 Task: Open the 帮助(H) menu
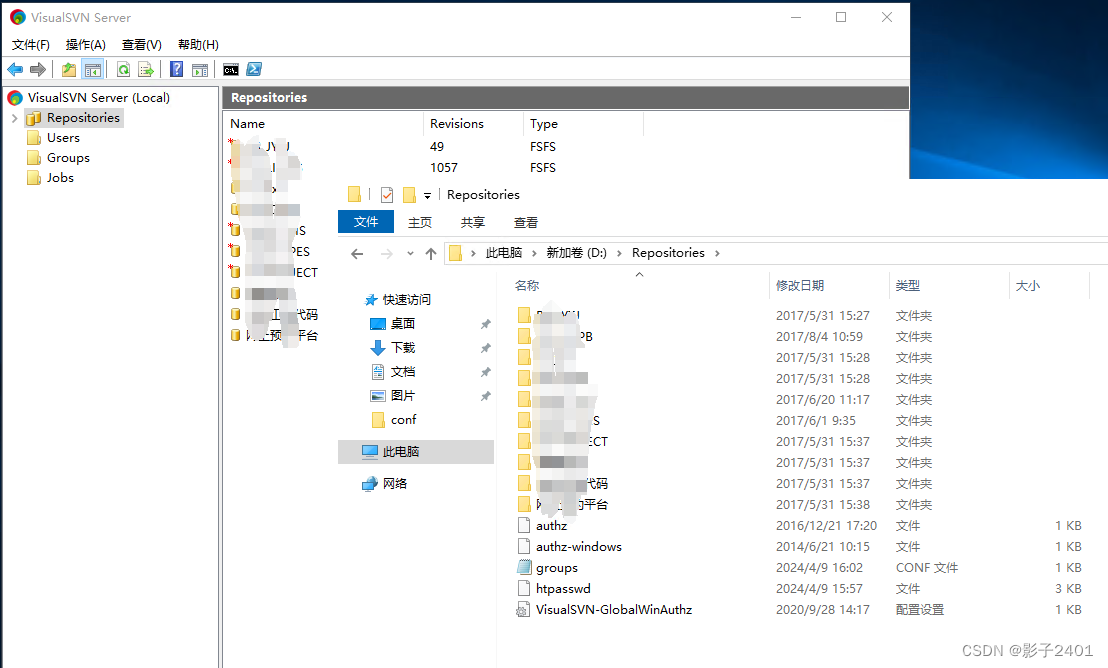click(198, 45)
